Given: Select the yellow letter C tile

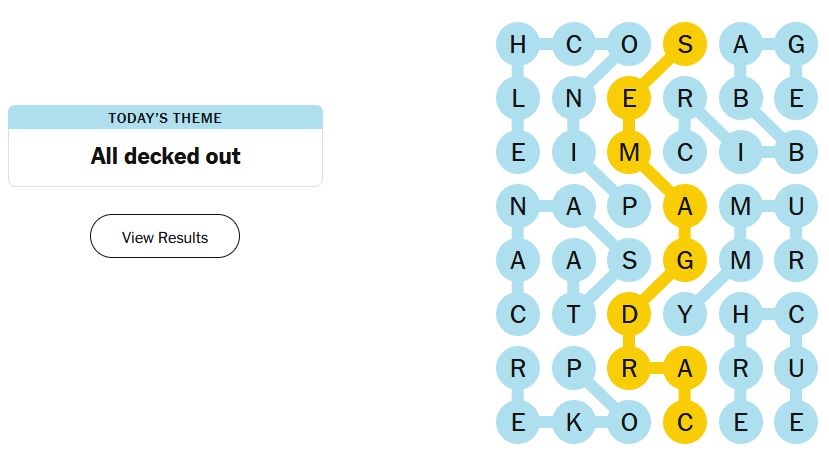Looking at the screenshot, I should [685, 422].
